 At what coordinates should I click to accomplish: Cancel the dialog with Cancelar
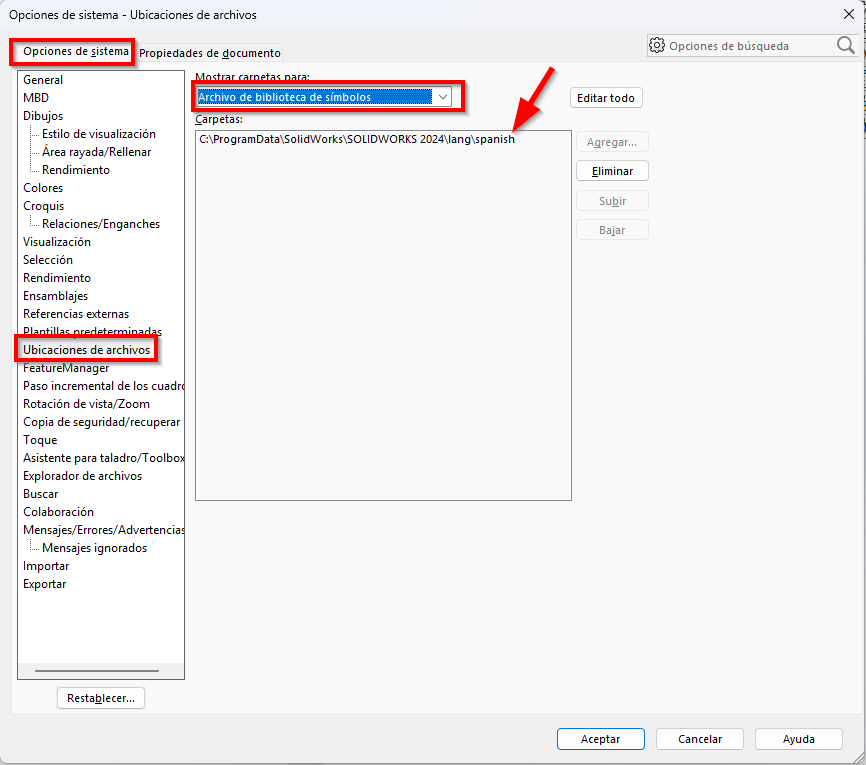click(700, 739)
